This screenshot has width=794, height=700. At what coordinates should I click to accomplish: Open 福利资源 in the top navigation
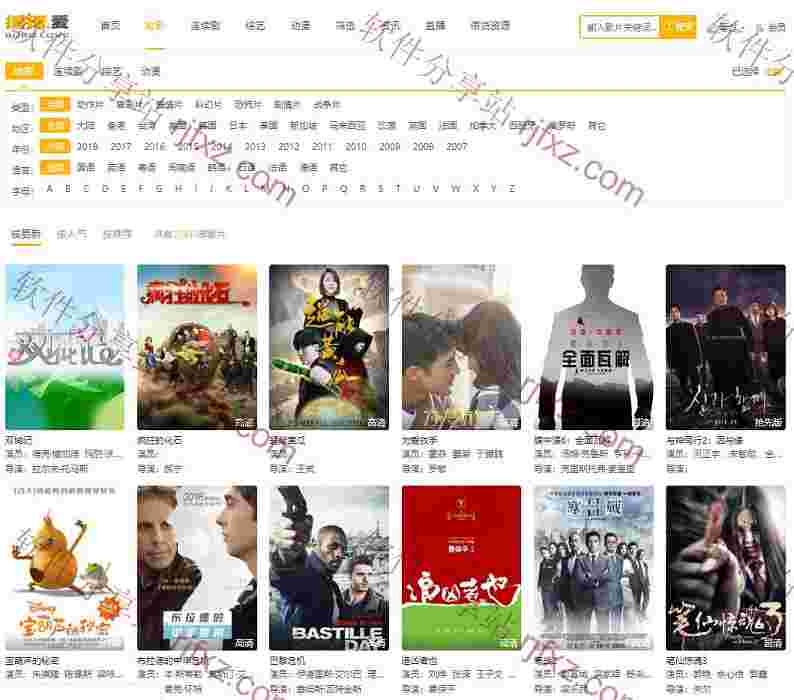tap(490, 26)
